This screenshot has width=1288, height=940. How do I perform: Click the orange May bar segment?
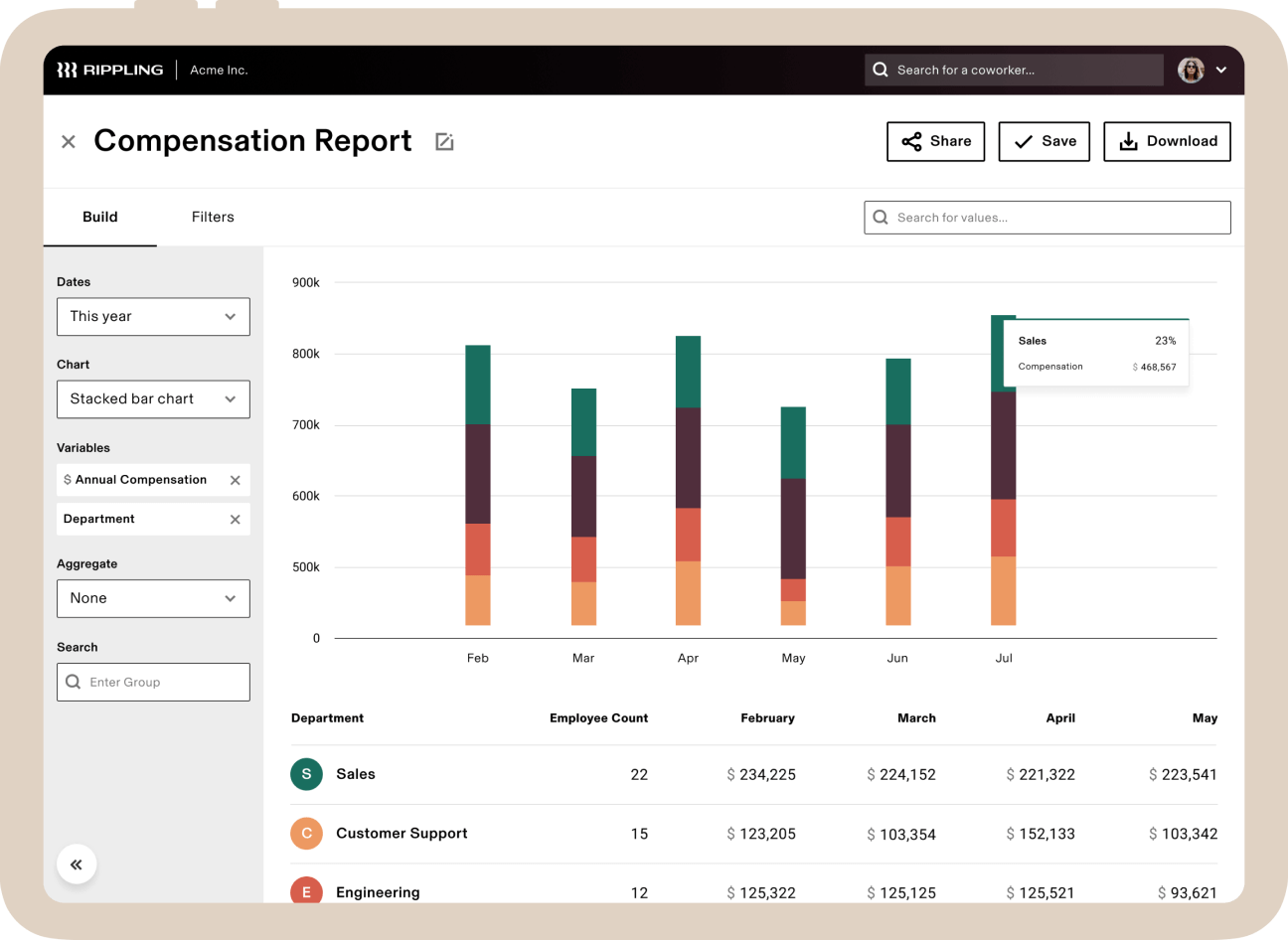point(793,613)
